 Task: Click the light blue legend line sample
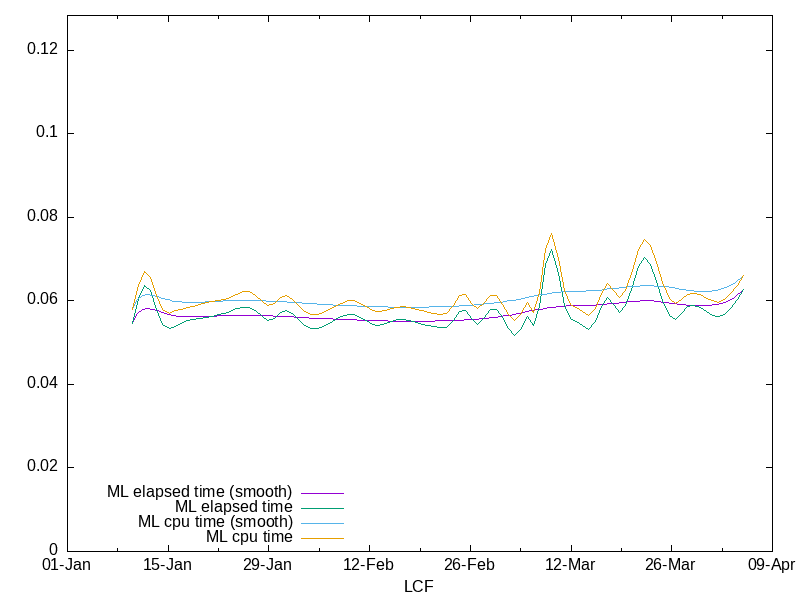tap(321, 523)
